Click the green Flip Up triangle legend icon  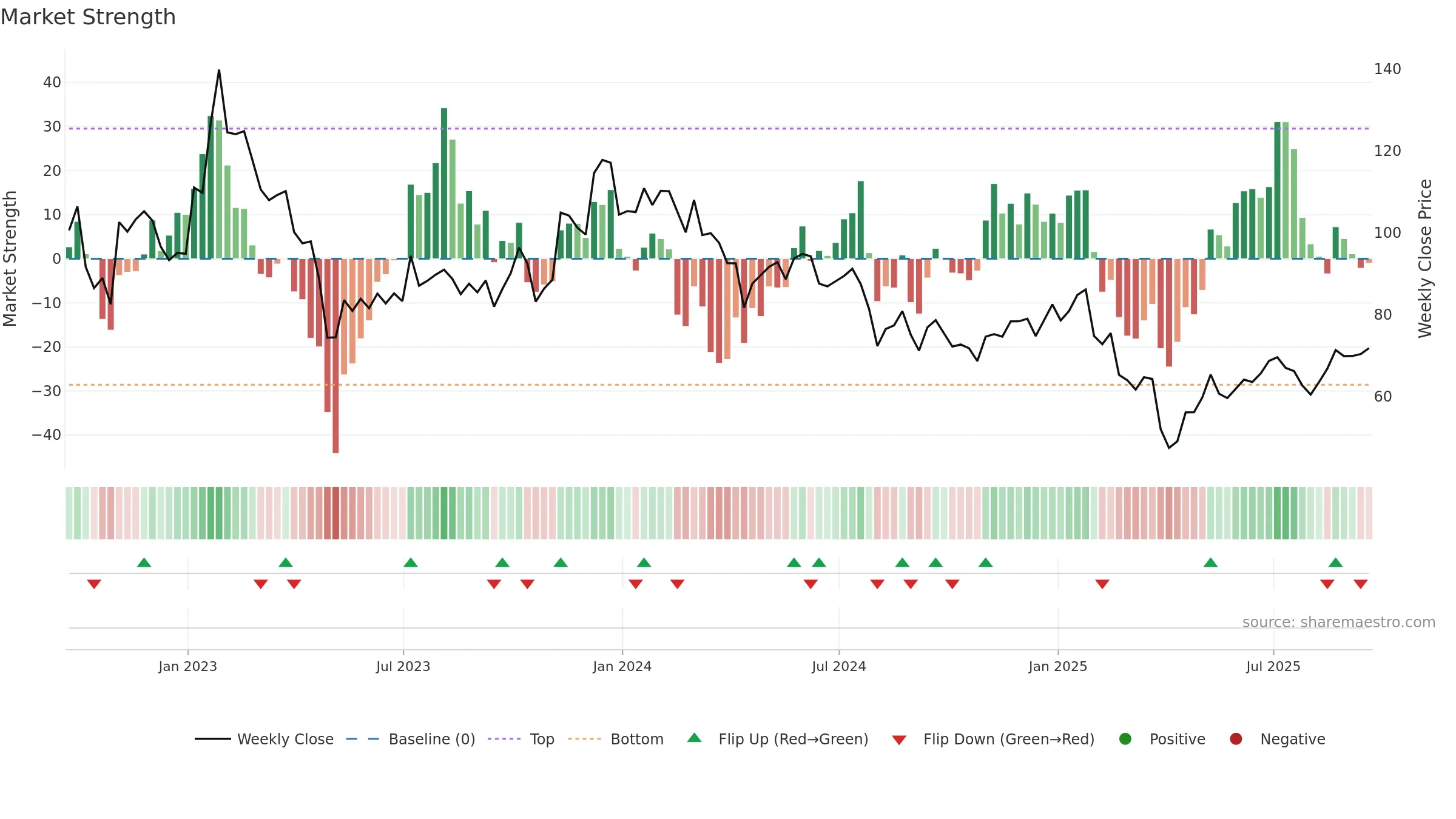pyautogui.click(x=695, y=738)
